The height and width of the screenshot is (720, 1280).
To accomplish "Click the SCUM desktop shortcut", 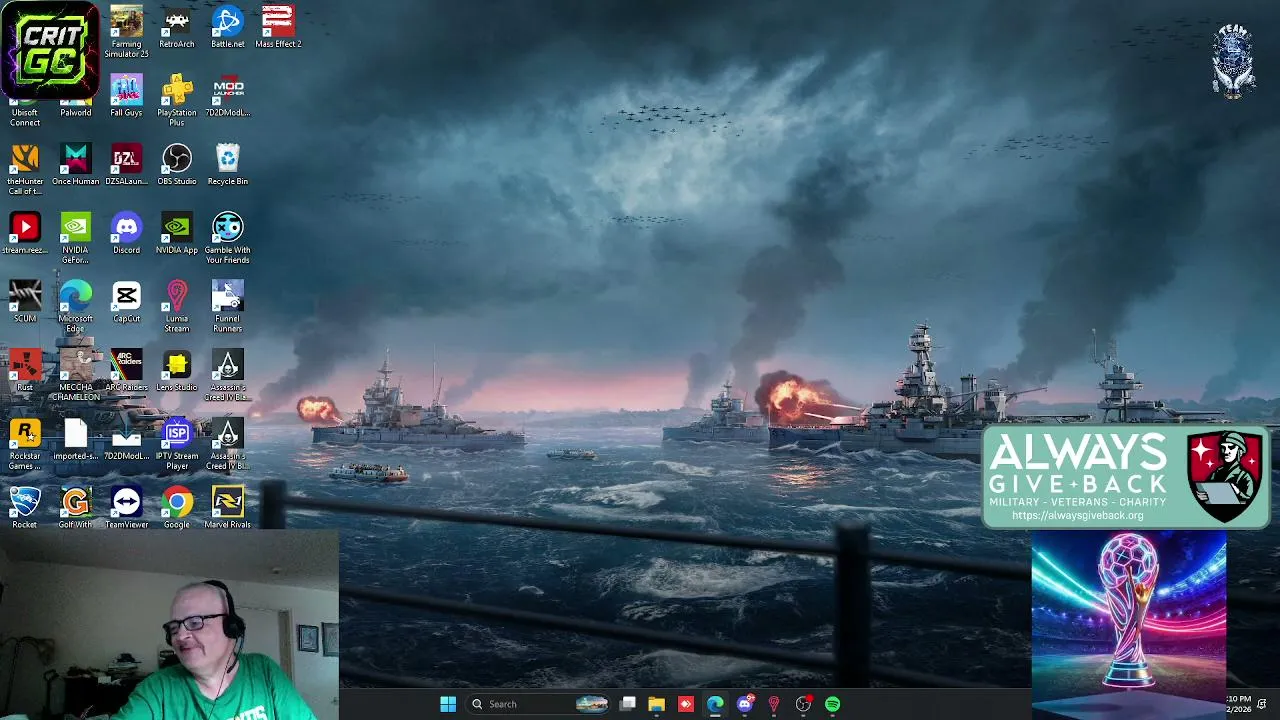I will pos(25,302).
